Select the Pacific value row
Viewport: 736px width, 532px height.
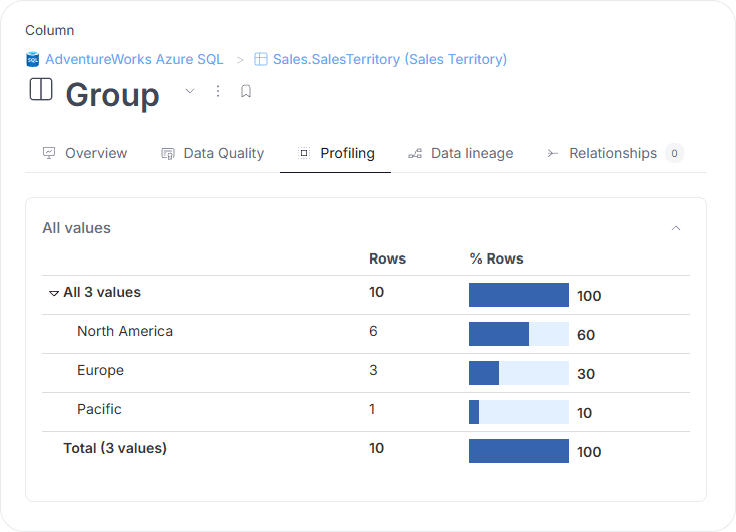pyautogui.click(x=99, y=409)
